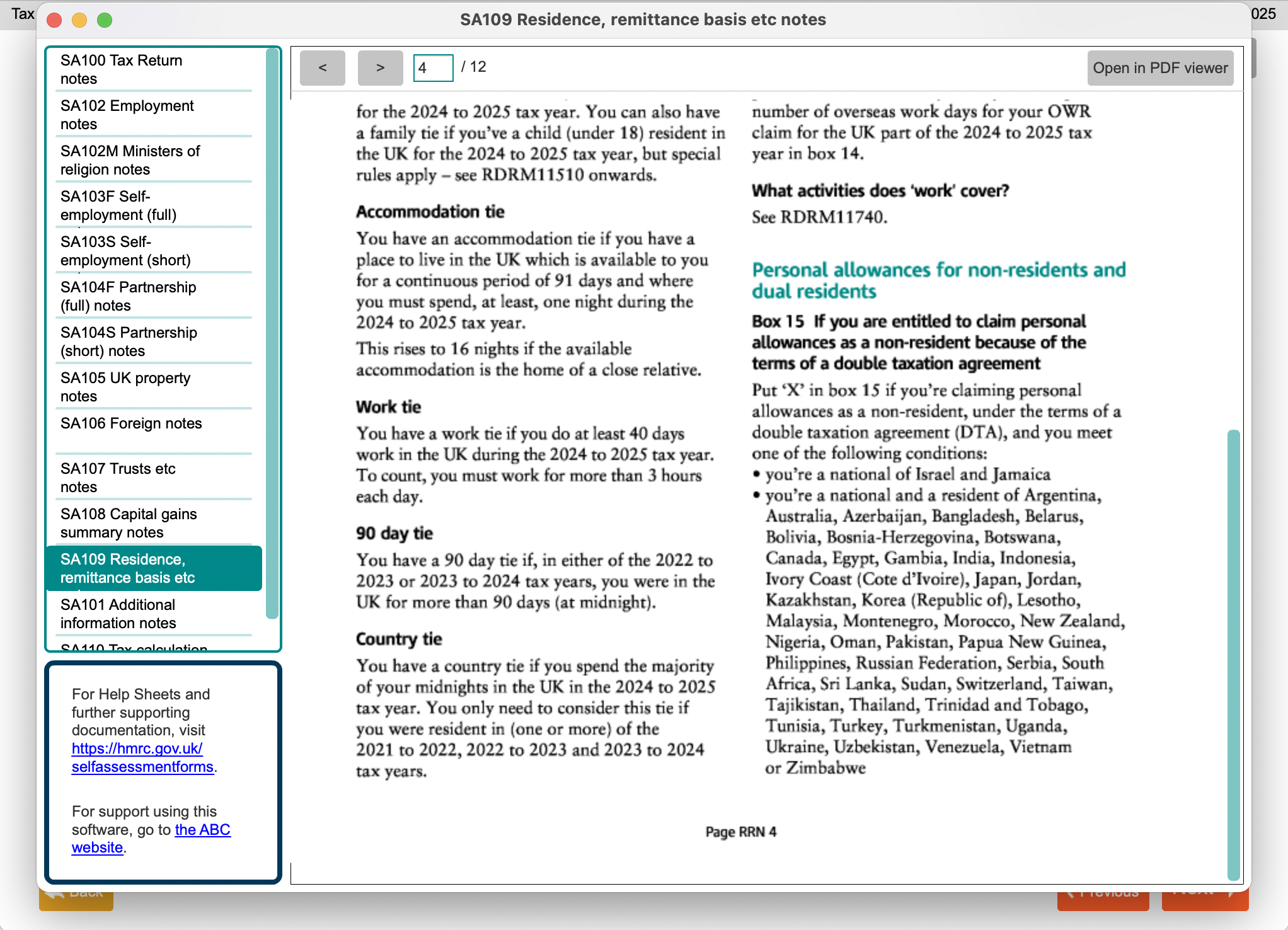The height and width of the screenshot is (930, 1288).
Task: Click the Next button in background window
Action: (1204, 900)
